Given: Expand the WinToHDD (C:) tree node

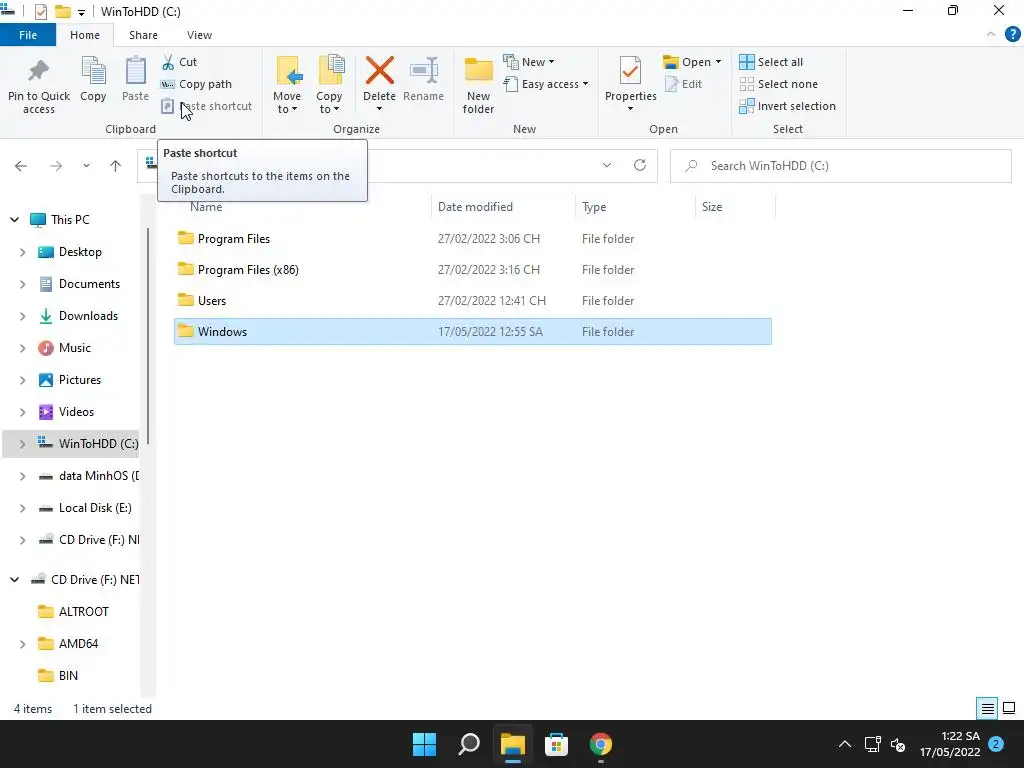Looking at the screenshot, I should tap(22, 444).
